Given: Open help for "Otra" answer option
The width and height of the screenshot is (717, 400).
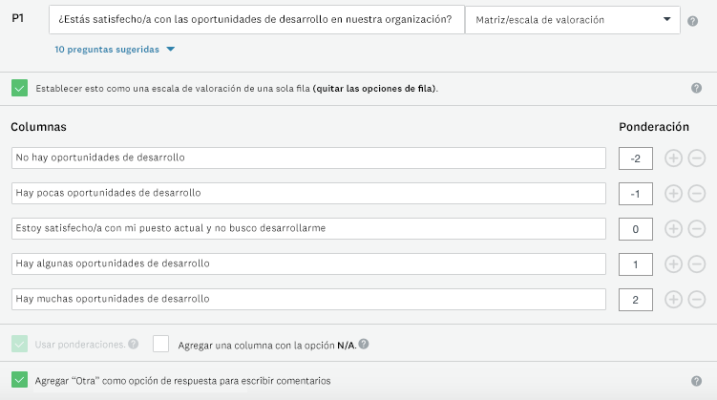Looking at the screenshot, I should (x=696, y=381).
